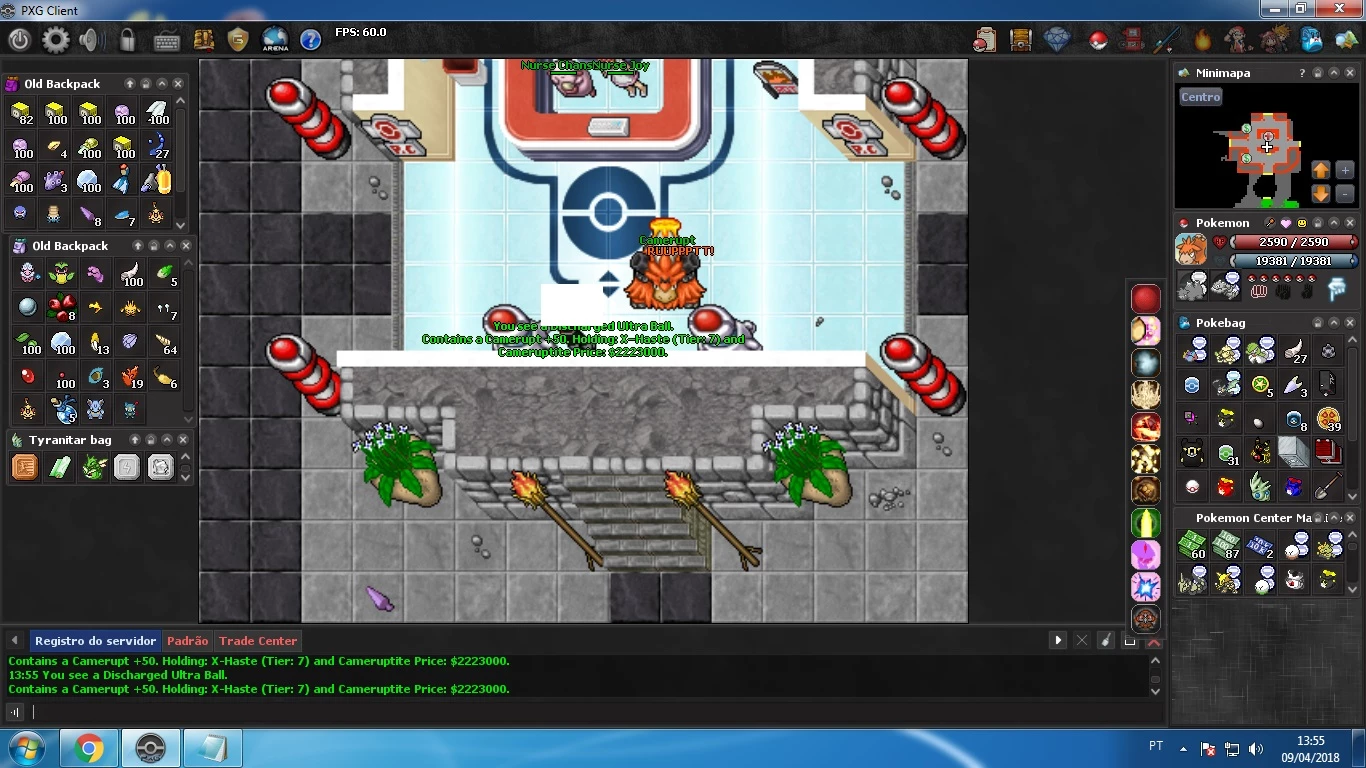Click the flame icon in top toolbar
The width and height of the screenshot is (1366, 768).
(x=1202, y=40)
